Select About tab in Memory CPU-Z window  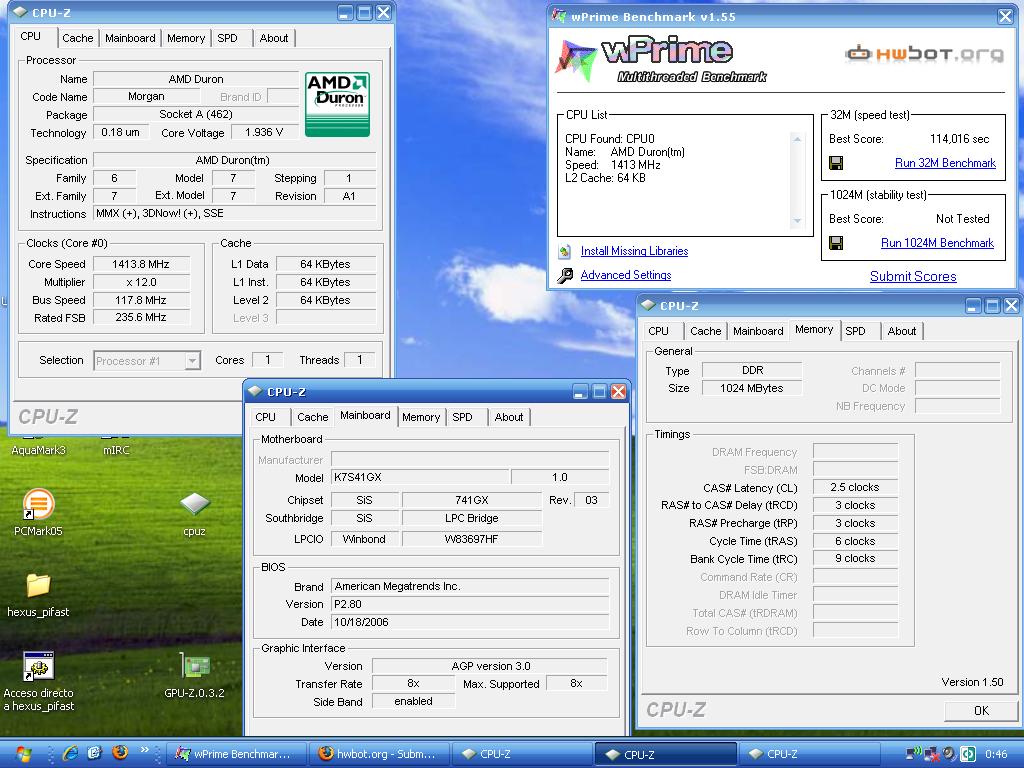(x=902, y=330)
